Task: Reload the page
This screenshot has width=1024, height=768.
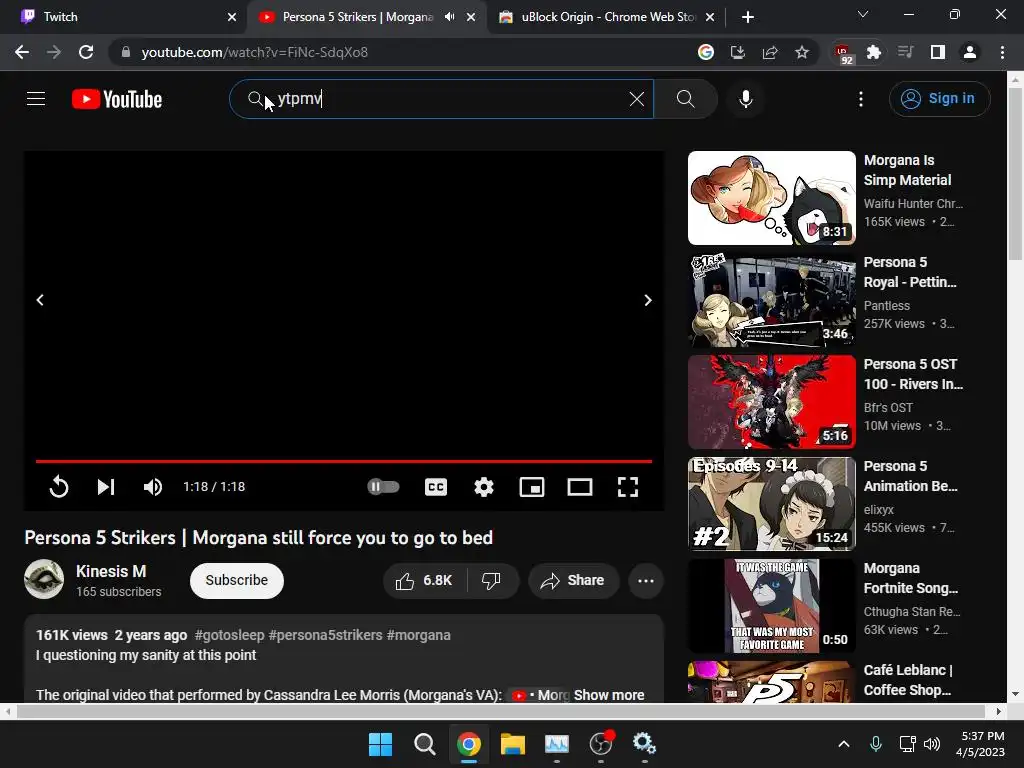Action: 86,52
